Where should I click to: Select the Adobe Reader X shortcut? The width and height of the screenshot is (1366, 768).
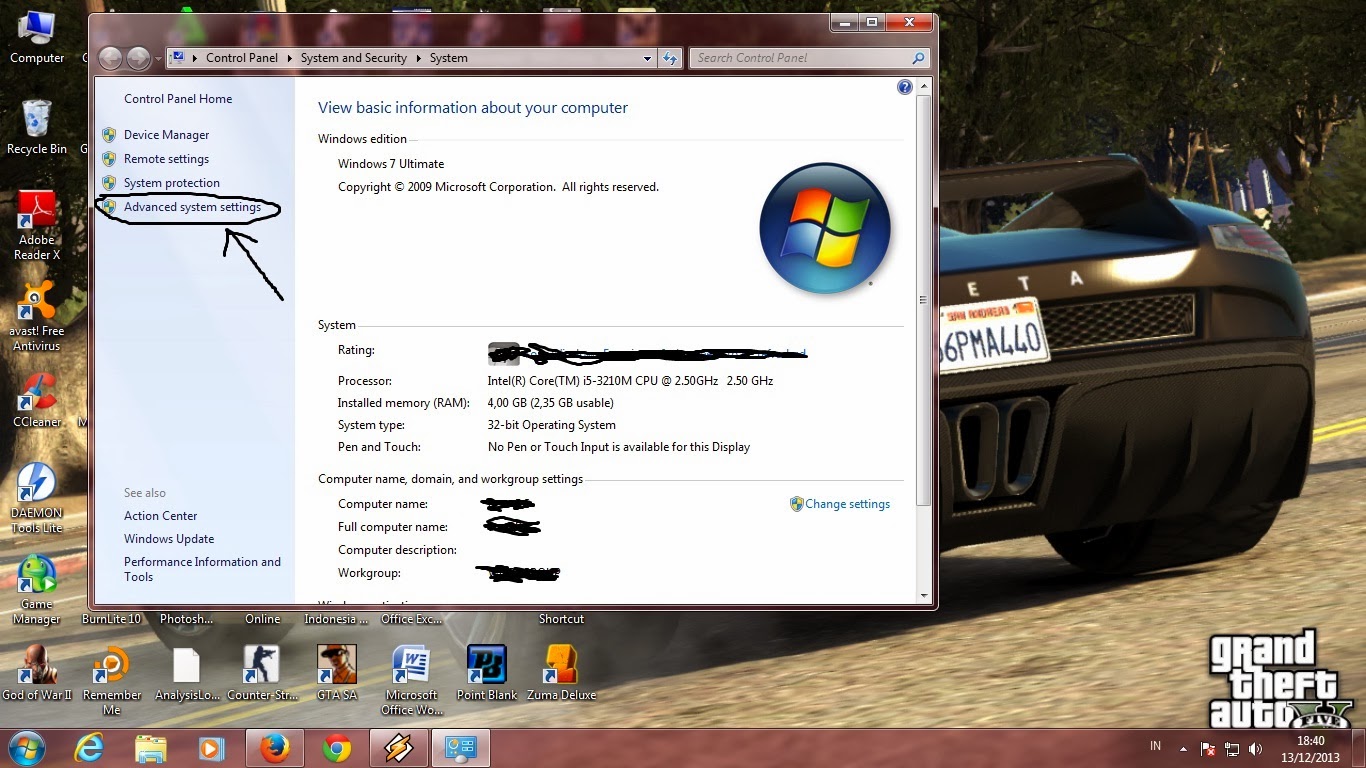tap(37, 226)
